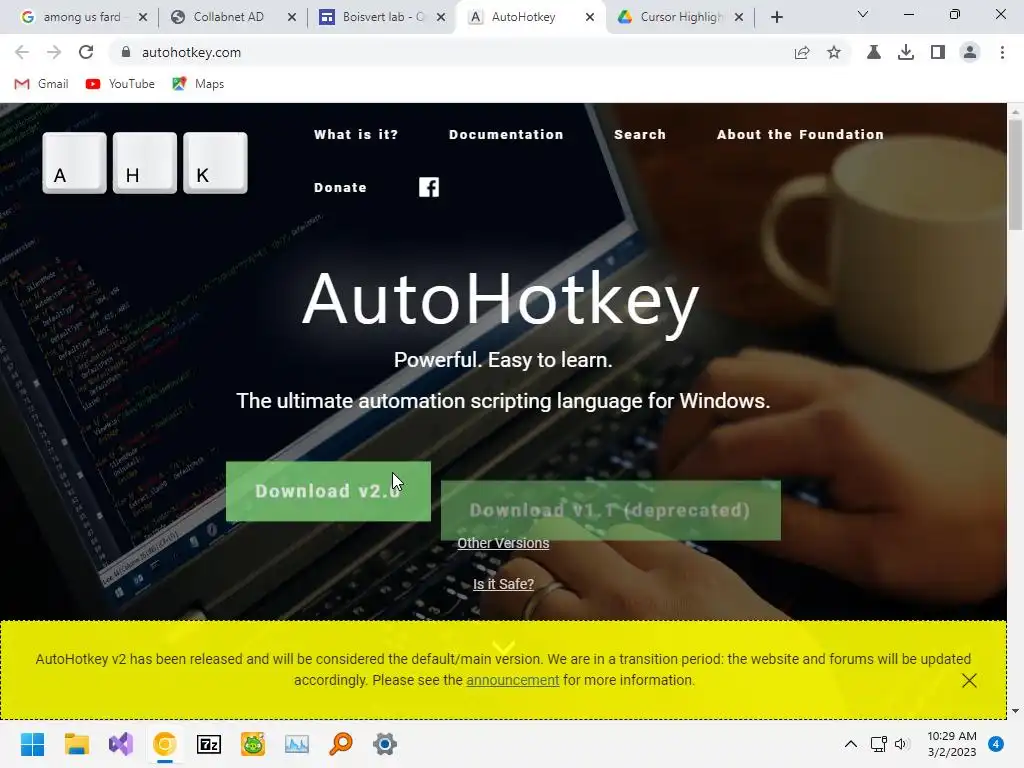Image resolution: width=1024 pixels, height=768 pixels.
Task: Open the green pig app on taskbar
Action: 253,744
